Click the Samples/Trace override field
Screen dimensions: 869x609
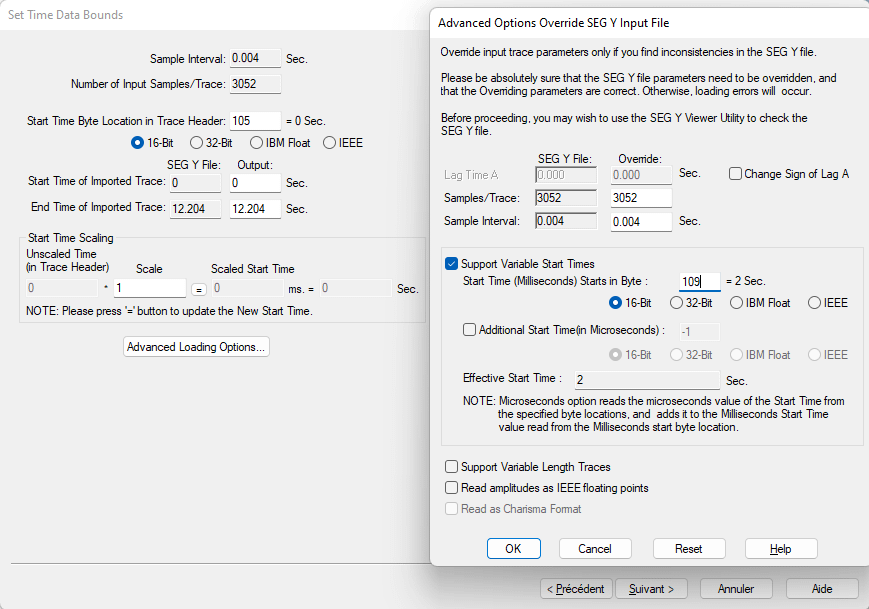click(641, 198)
